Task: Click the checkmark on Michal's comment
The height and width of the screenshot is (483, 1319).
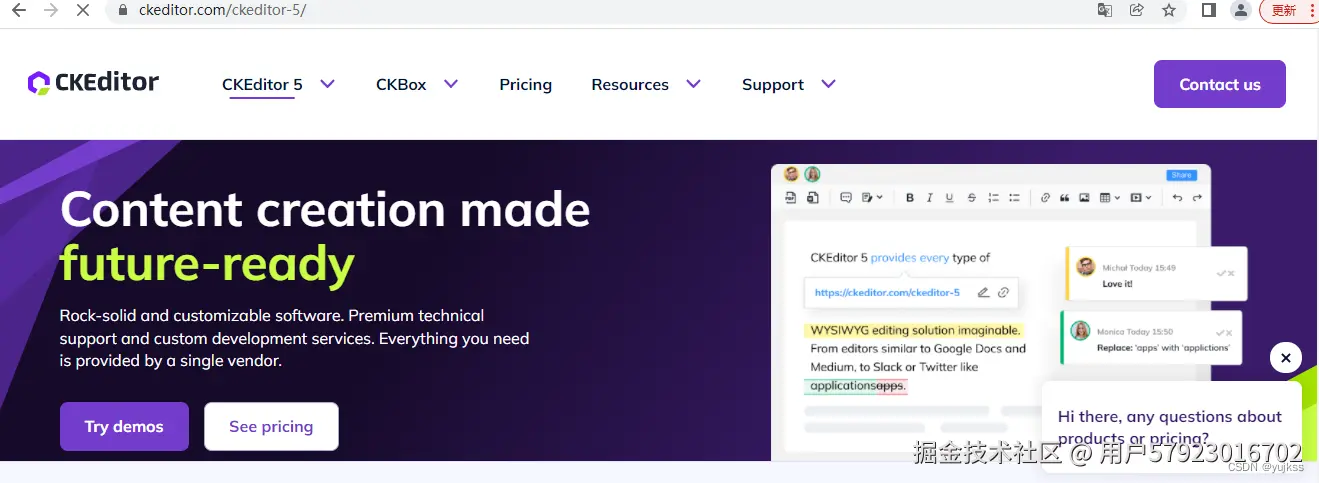Action: coord(1221,273)
